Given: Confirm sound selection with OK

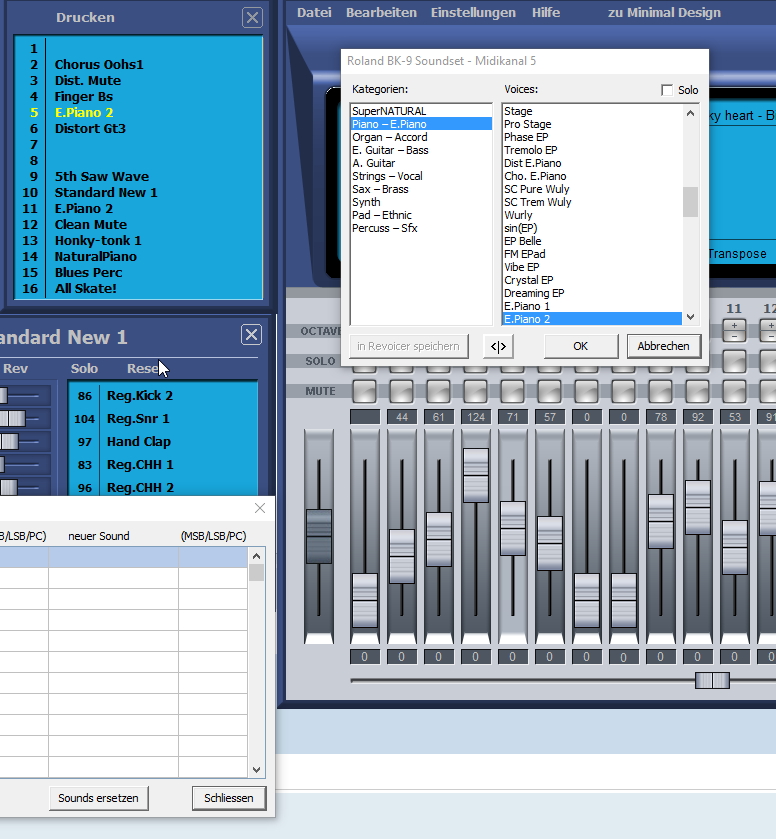Looking at the screenshot, I should click(x=580, y=346).
